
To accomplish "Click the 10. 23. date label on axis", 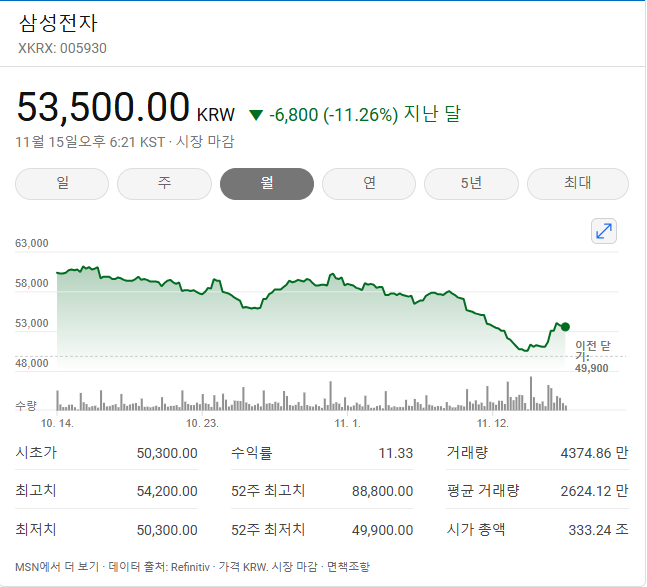I will [202, 423].
